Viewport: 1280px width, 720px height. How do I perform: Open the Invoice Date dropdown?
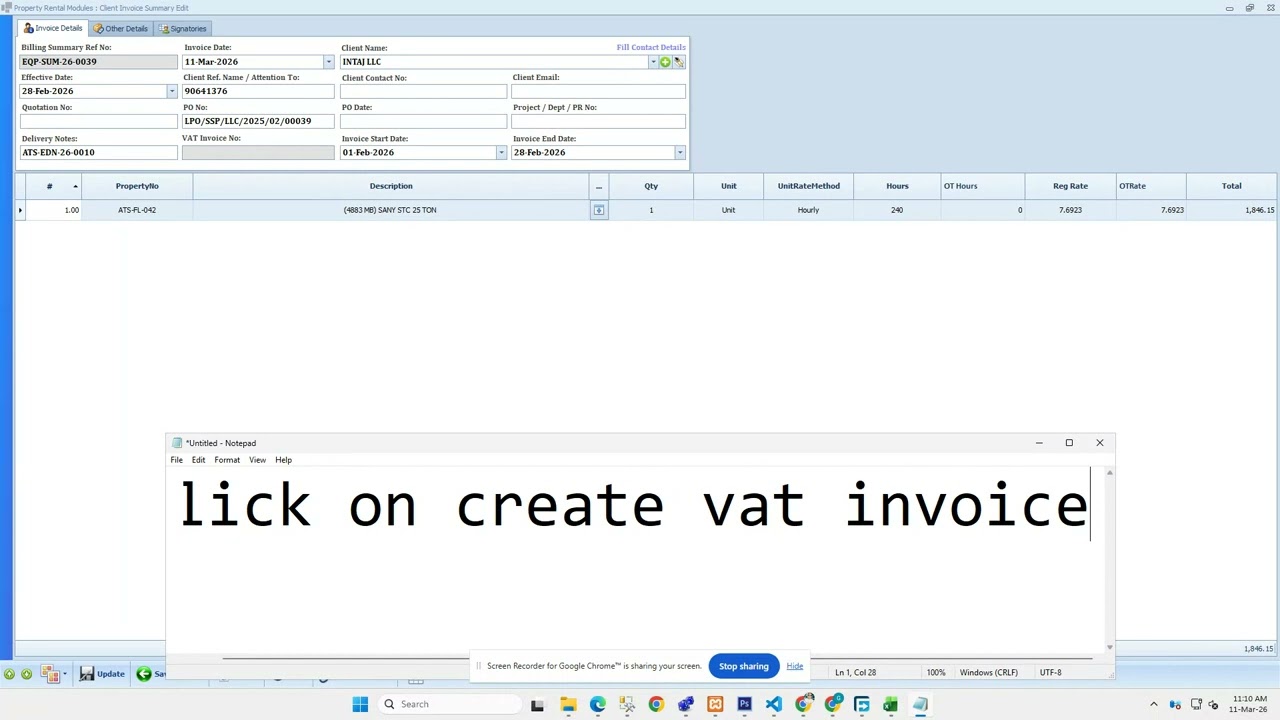pyautogui.click(x=328, y=62)
